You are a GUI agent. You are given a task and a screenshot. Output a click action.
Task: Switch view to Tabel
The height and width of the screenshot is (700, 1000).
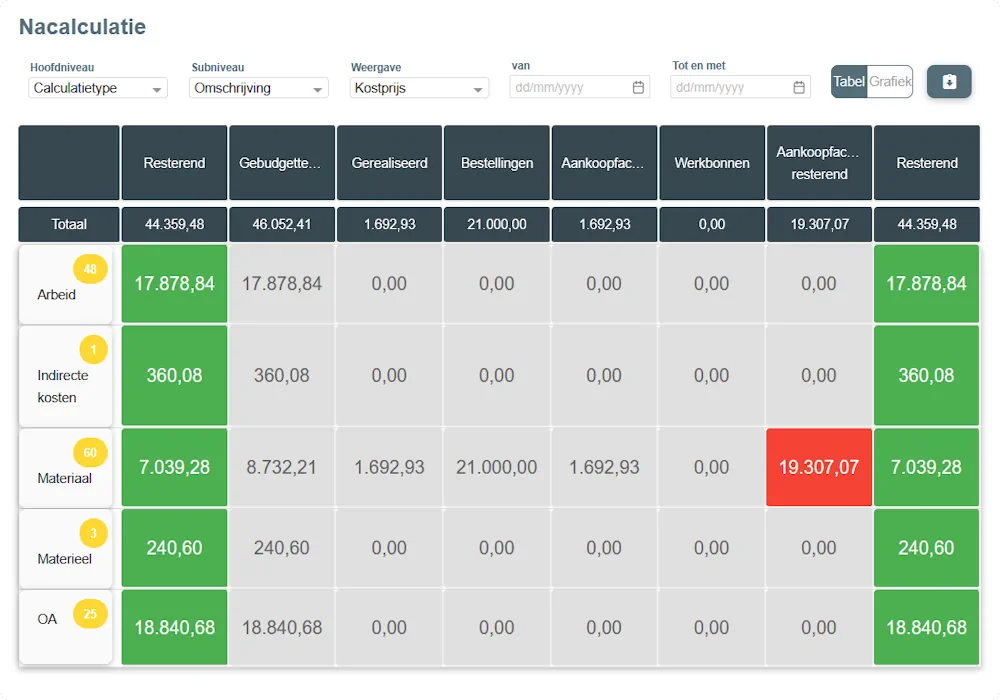[849, 82]
